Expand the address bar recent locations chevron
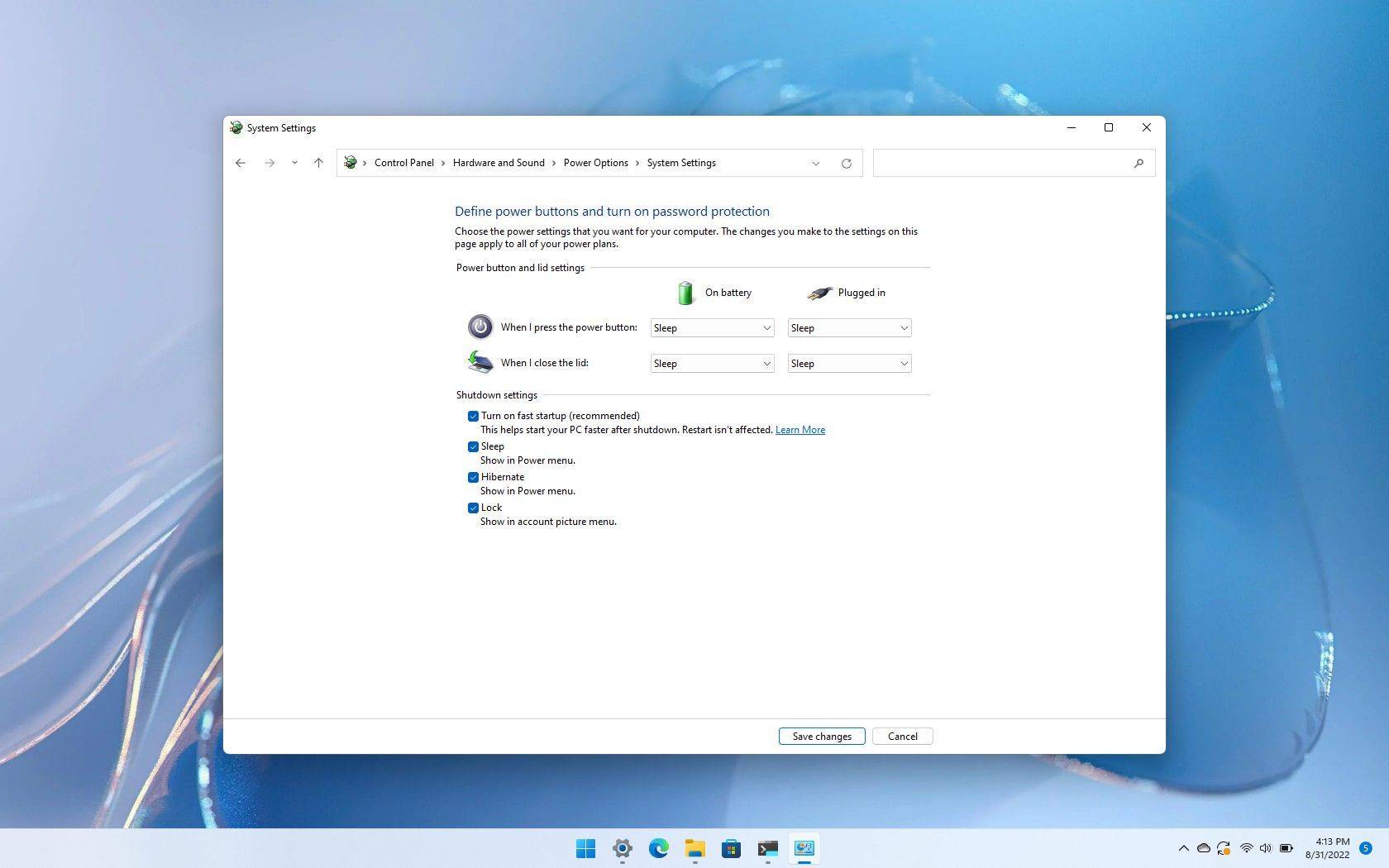Image resolution: width=1389 pixels, height=868 pixels. click(816, 163)
